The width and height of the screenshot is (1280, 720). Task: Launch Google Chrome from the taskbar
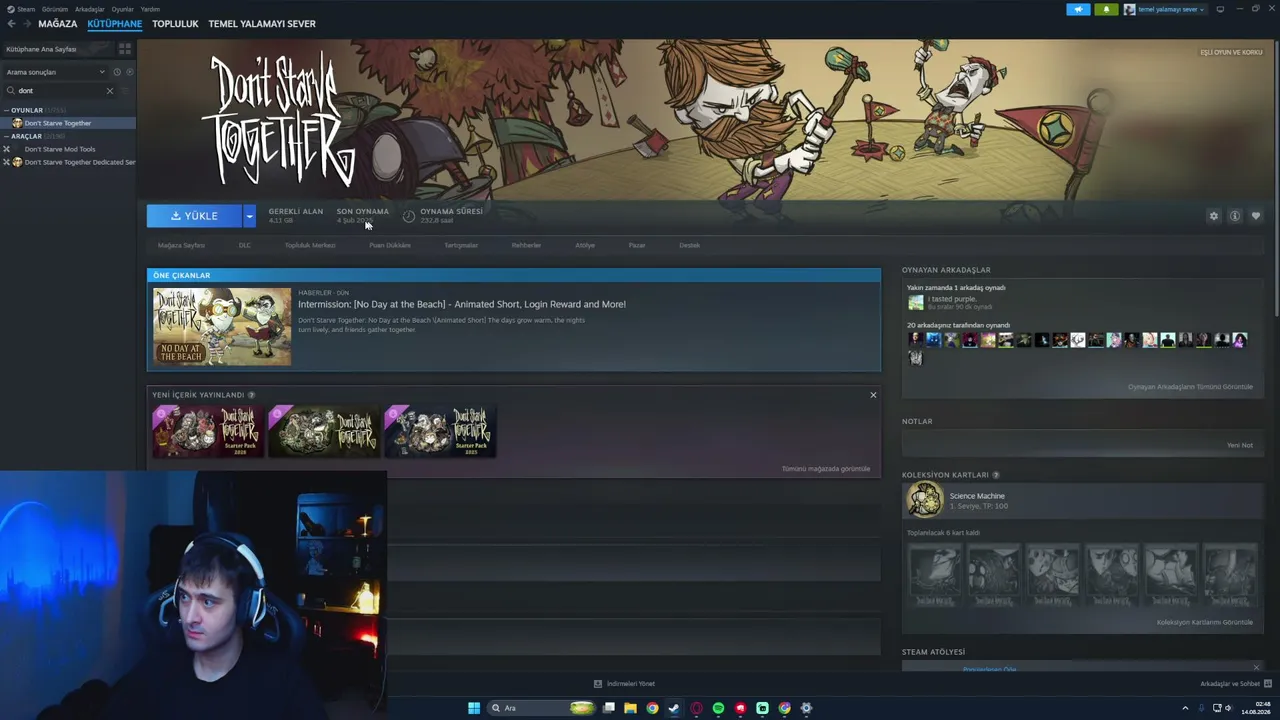pos(652,708)
